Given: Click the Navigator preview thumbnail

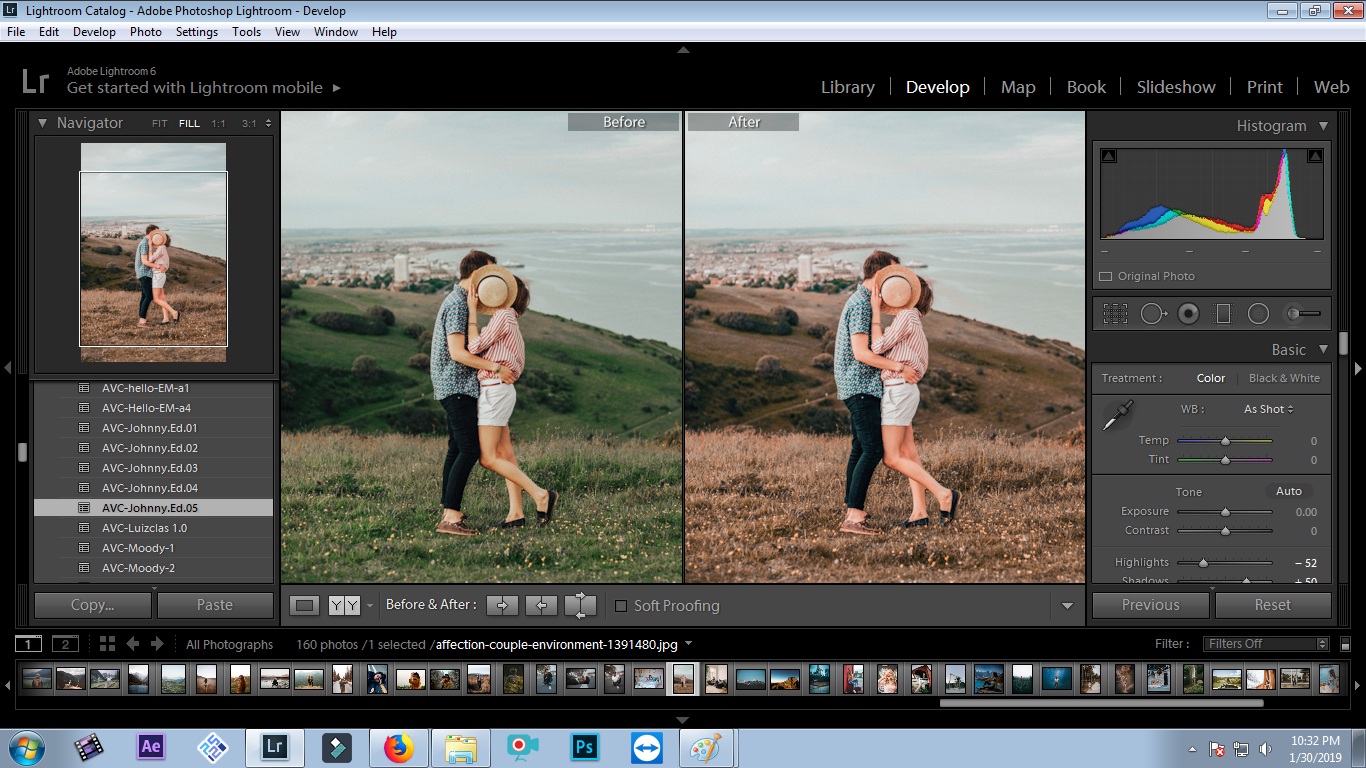Looking at the screenshot, I should coord(153,252).
